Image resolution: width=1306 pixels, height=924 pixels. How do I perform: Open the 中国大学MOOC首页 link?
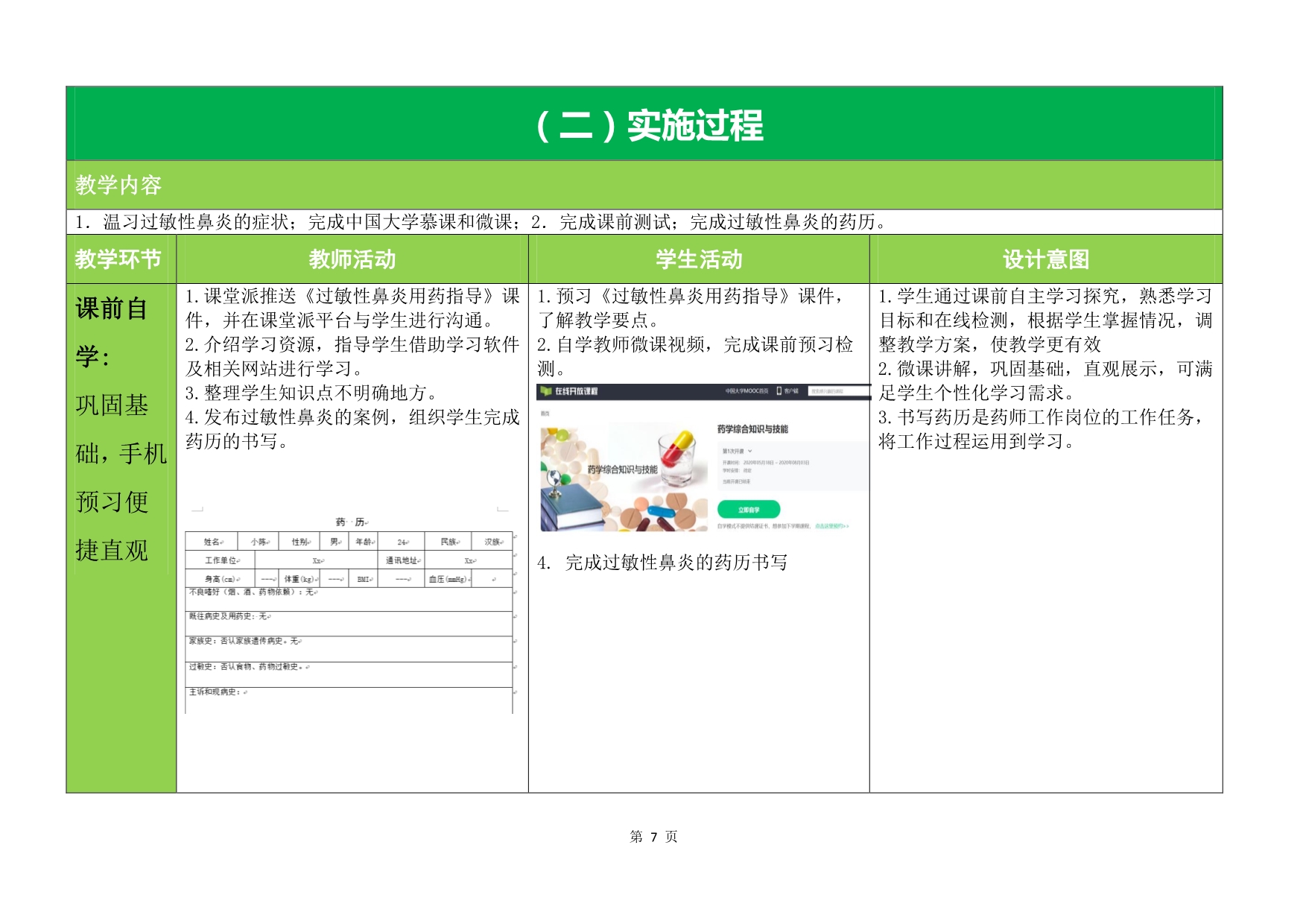tap(746, 391)
